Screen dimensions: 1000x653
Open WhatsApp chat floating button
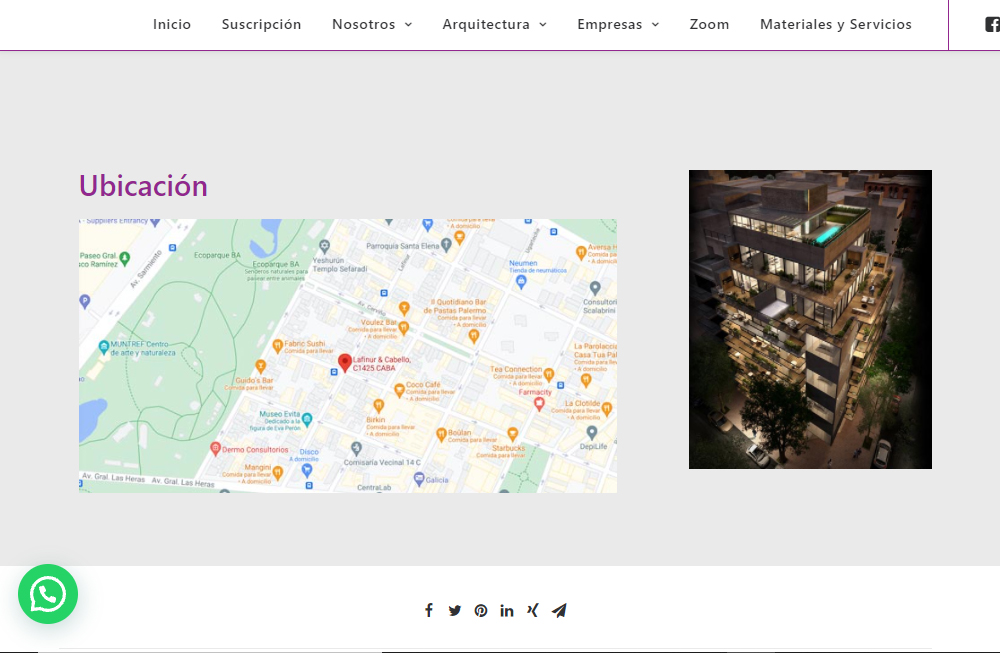click(48, 594)
